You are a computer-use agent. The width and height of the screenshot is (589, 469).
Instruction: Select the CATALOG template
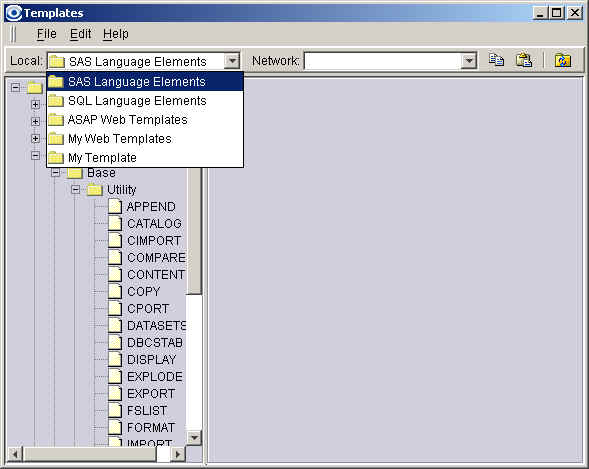point(154,224)
